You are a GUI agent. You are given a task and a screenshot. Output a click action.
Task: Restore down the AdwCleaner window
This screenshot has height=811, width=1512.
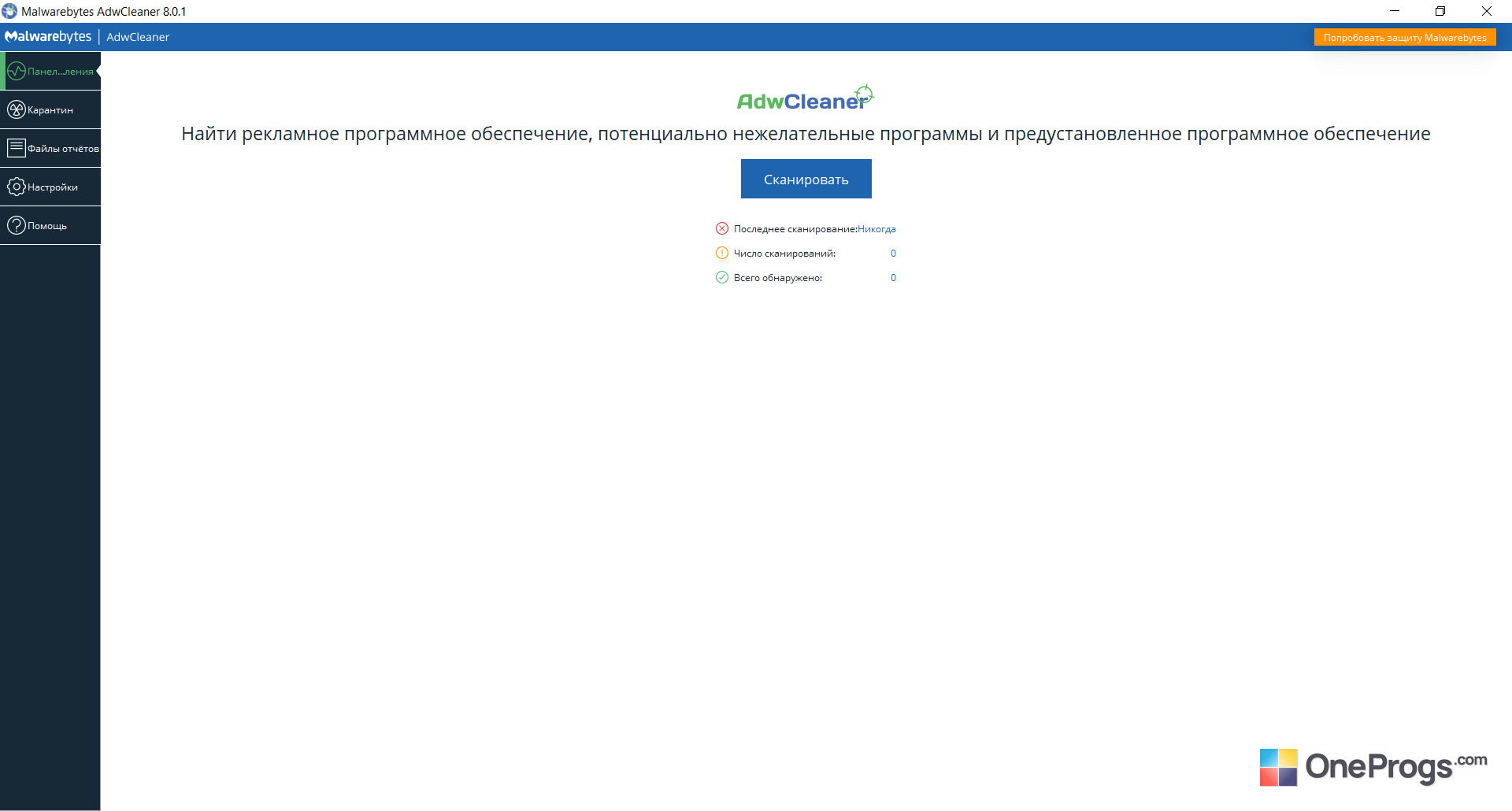(x=1440, y=11)
